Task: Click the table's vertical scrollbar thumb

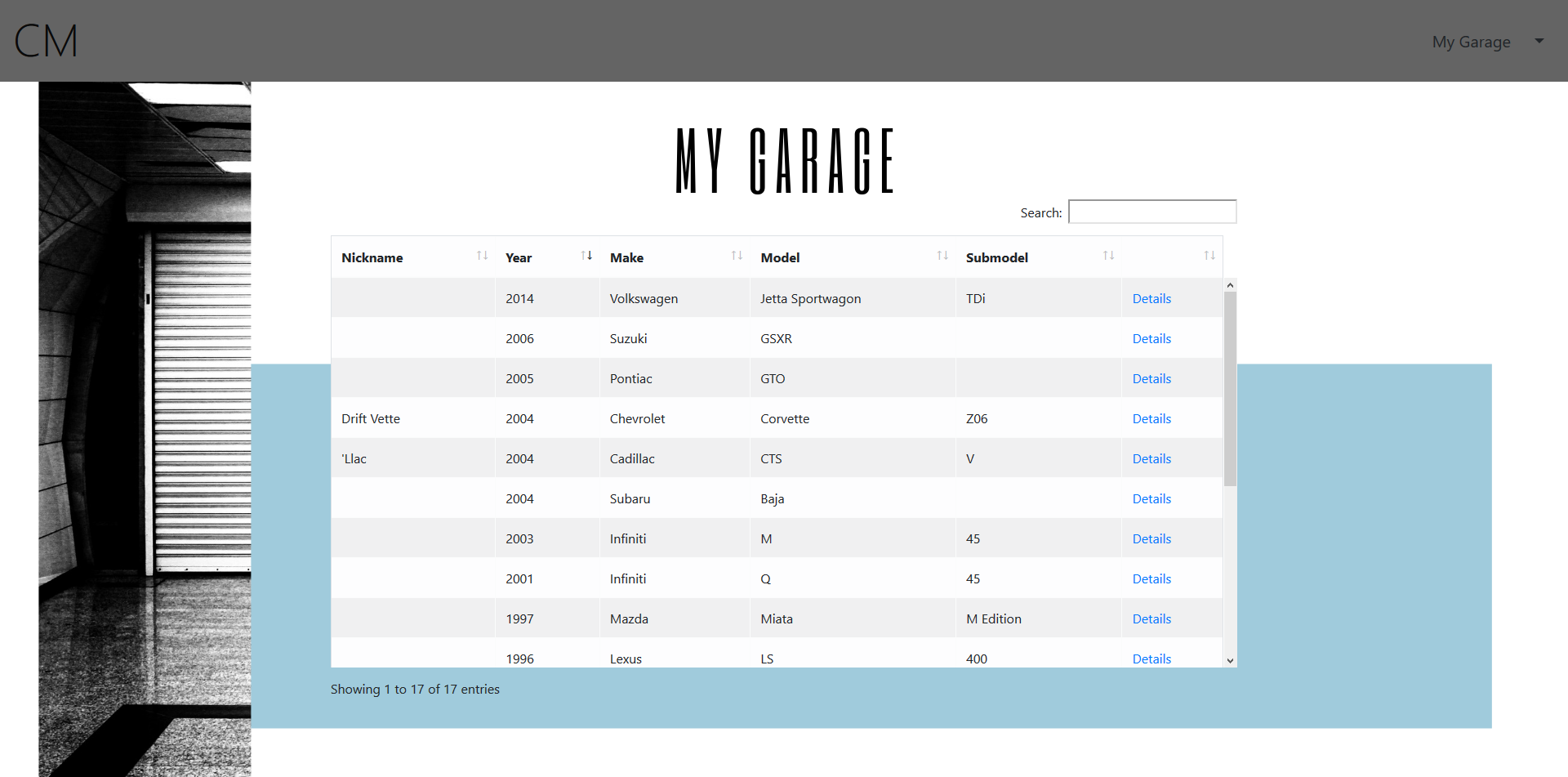Action: click(1230, 389)
